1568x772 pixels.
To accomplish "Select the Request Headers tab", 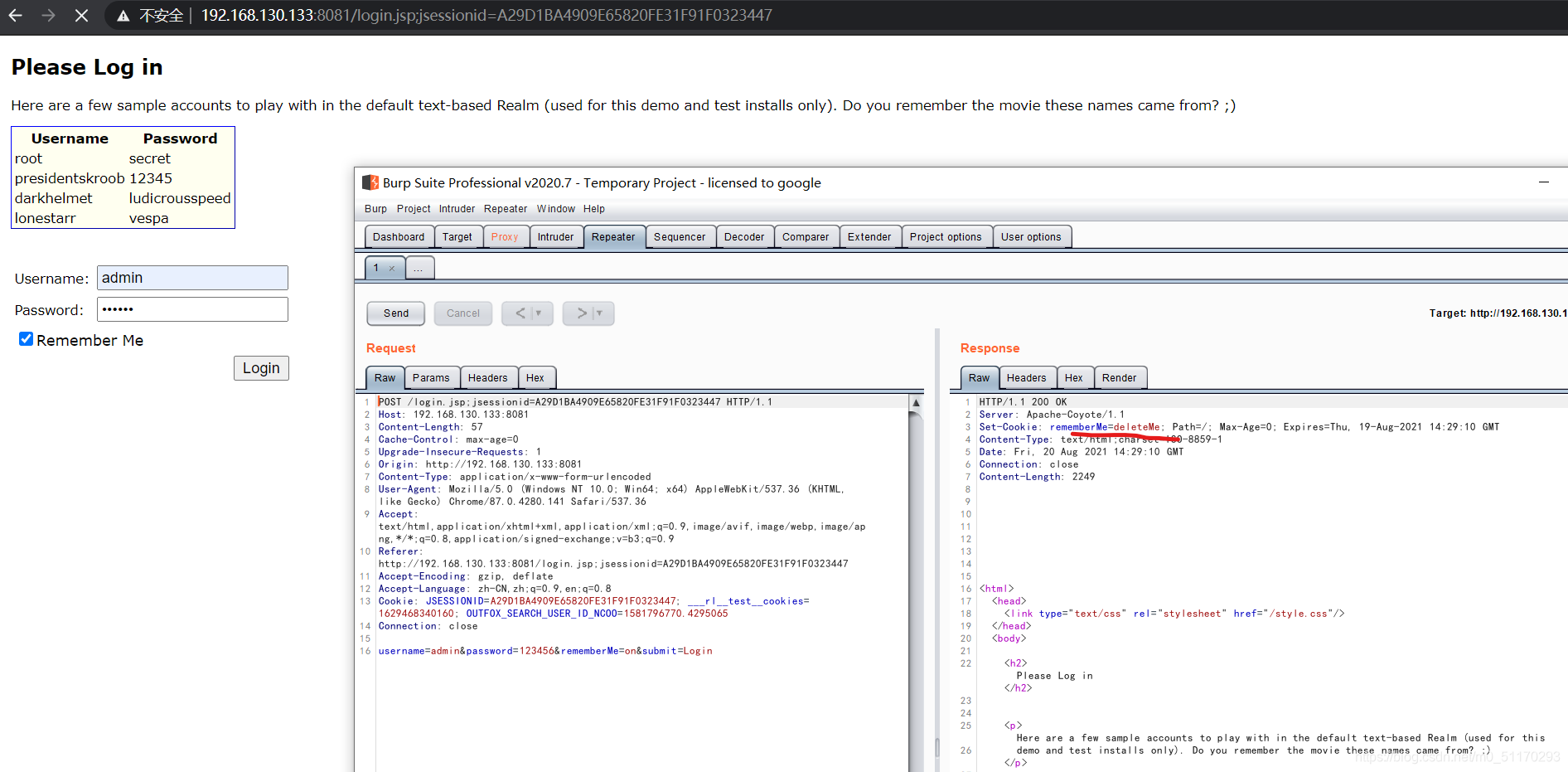I will (488, 378).
